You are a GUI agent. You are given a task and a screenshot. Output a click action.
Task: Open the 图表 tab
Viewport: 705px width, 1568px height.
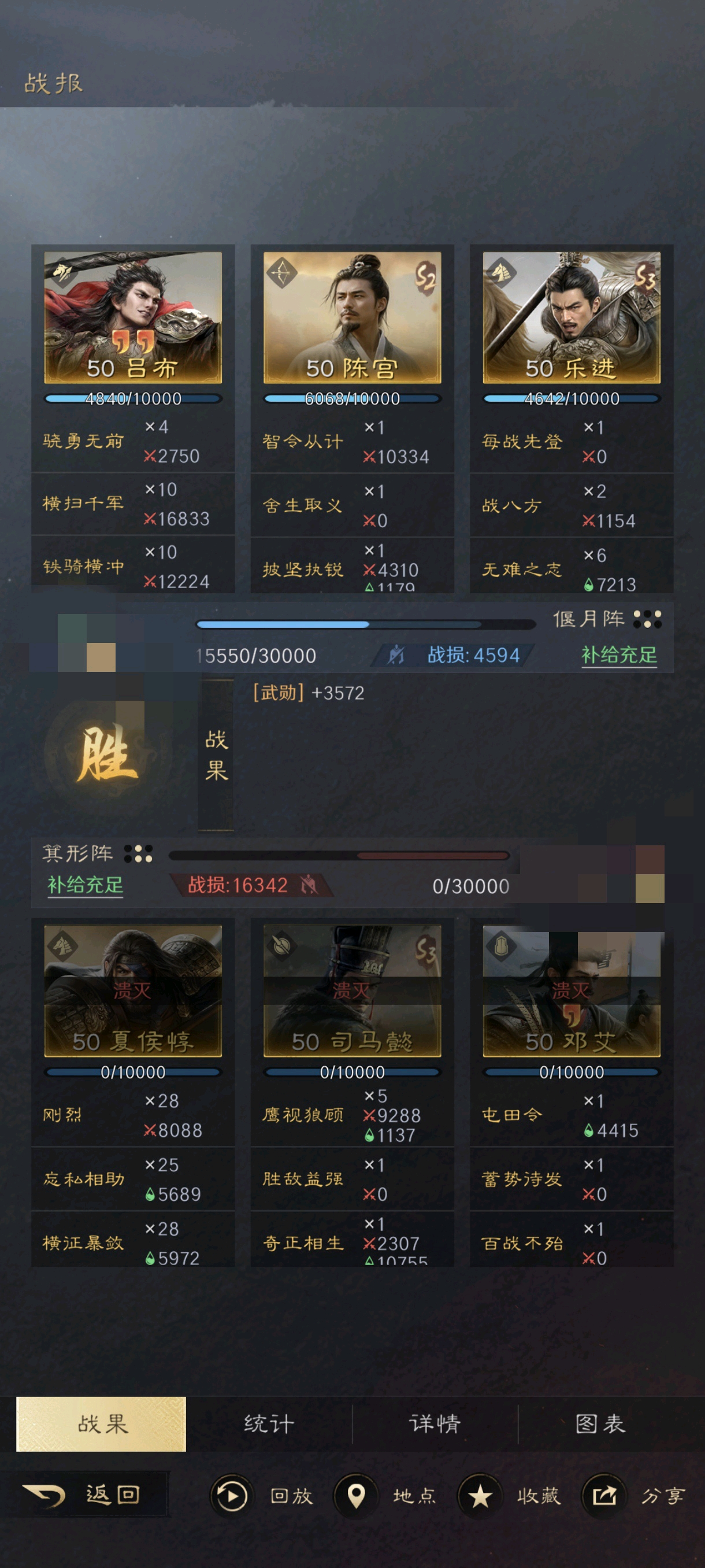pyautogui.click(x=601, y=1423)
